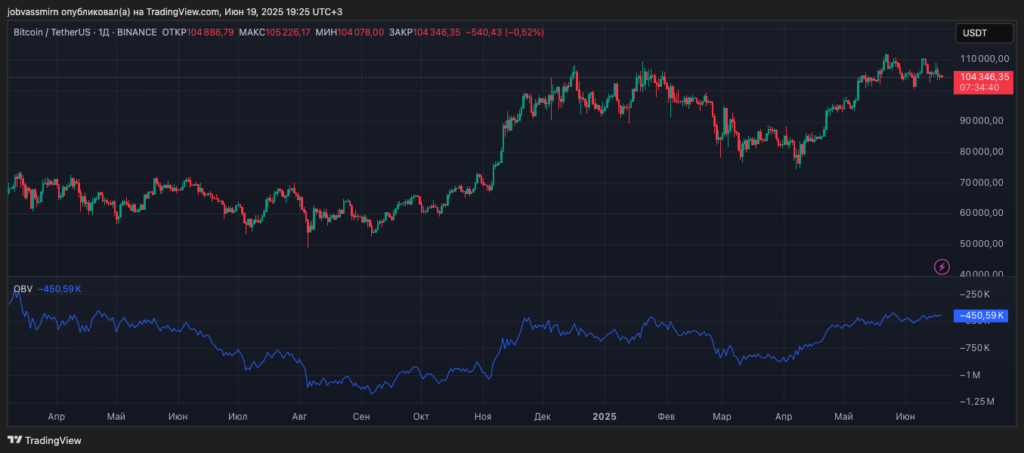Image resolution: width=1024 pixels, height=453 pixels.
Task: Click the red current price tag 104 346,35
Action: (983, 76)
